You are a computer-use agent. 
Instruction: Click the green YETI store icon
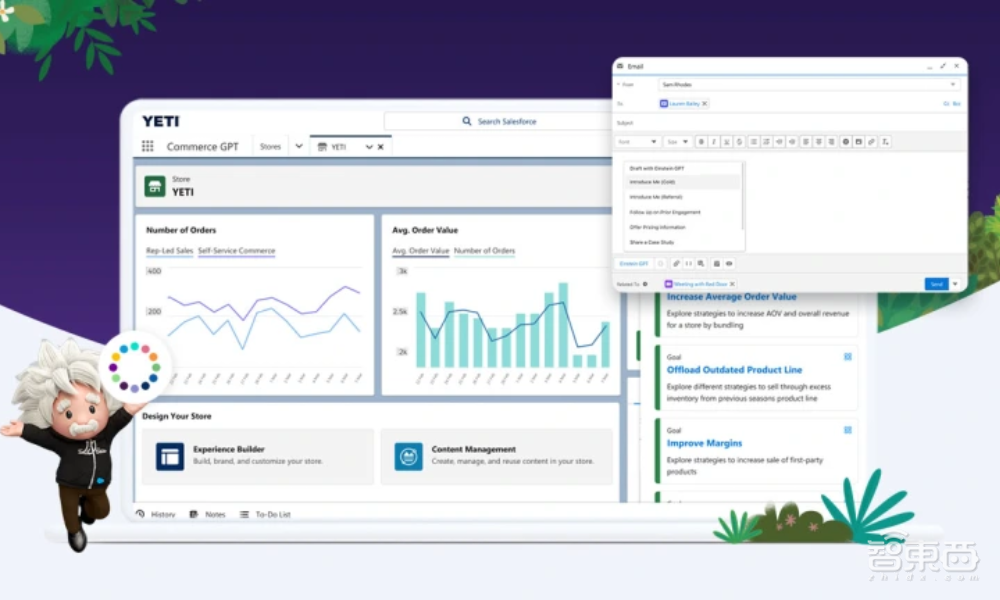pos(155,185)
